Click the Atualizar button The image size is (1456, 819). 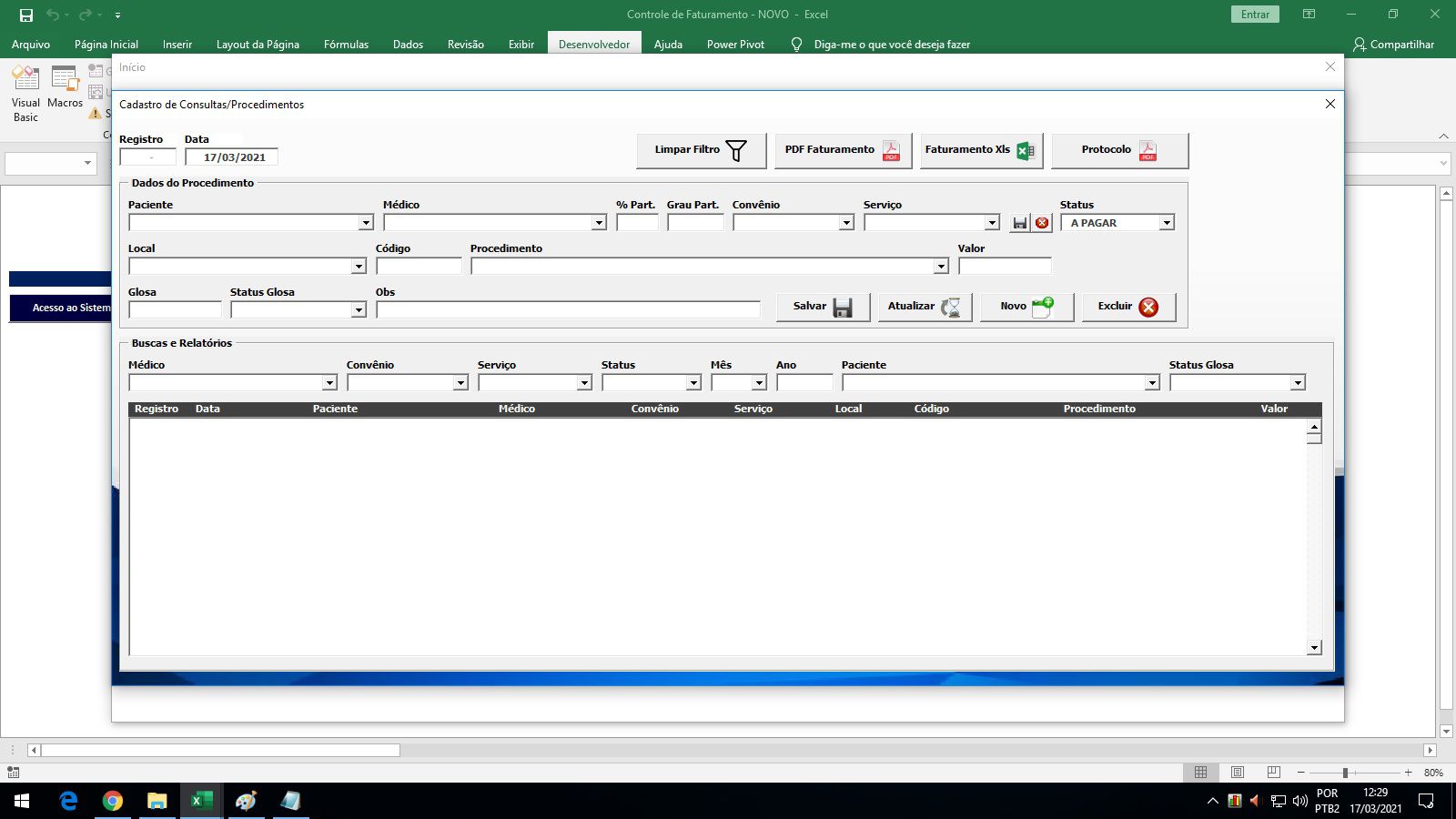pyautogui.click(x=925, y=307)
